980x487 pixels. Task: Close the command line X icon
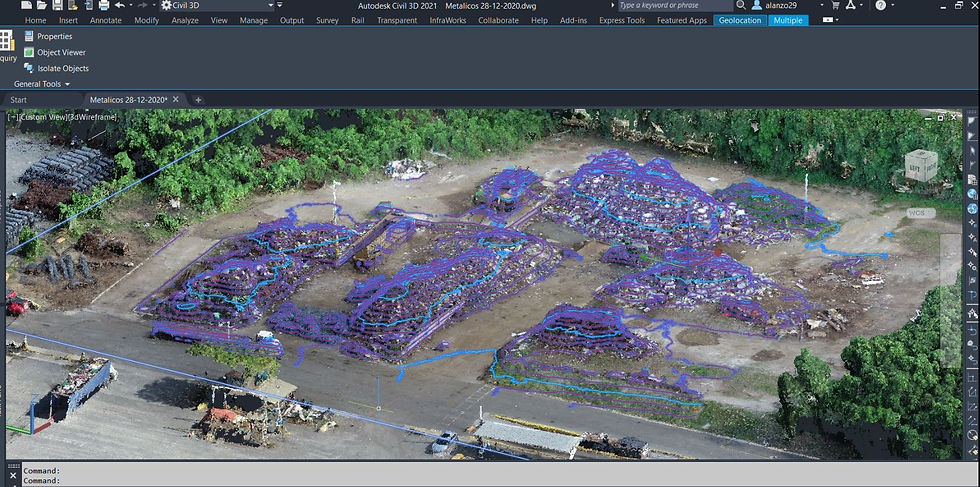[13, 475]
